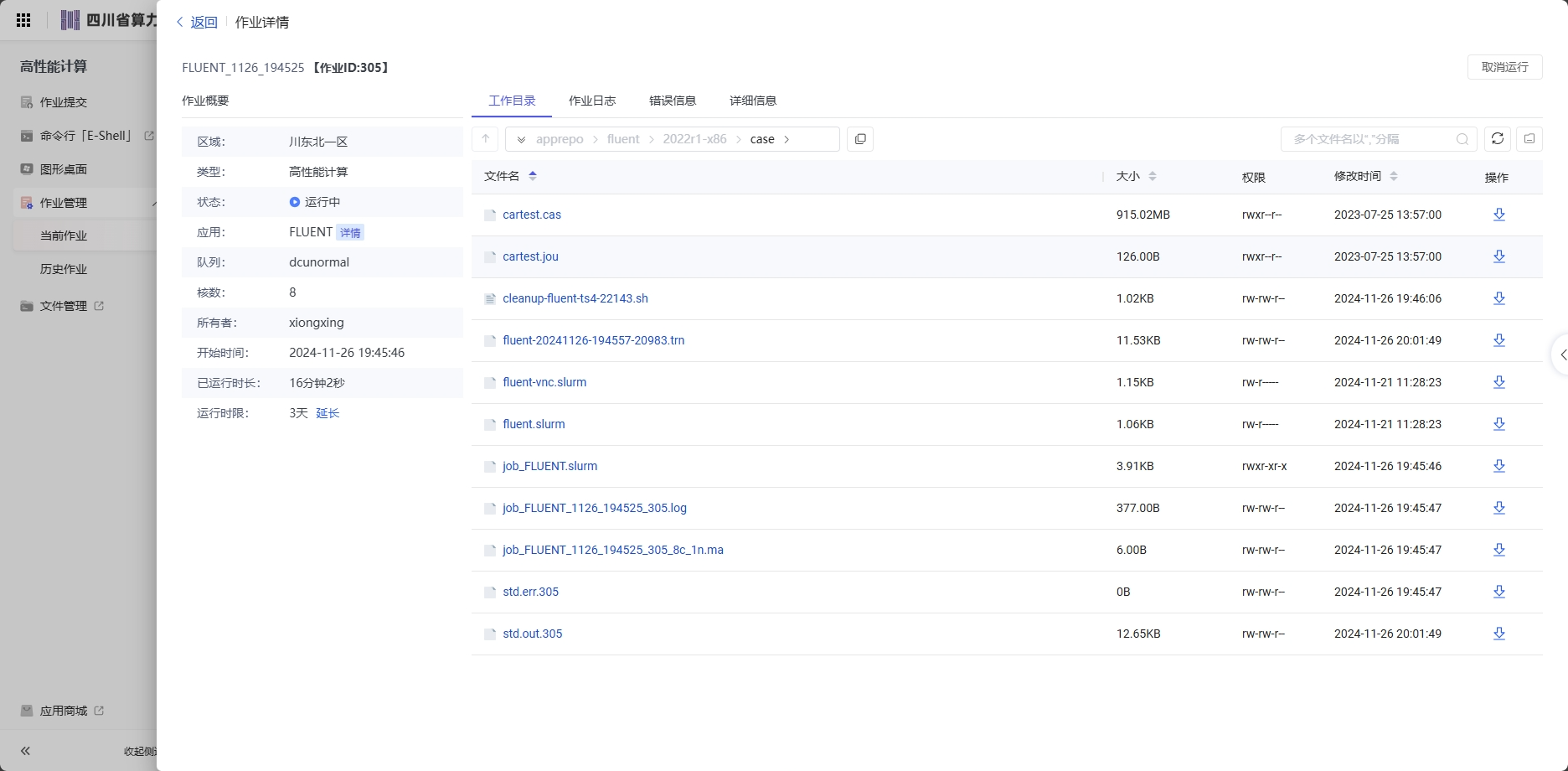This screenshot has height=771, width=1568.
Task: Open the app grid menu icon
Action: [x=23, y=20]
